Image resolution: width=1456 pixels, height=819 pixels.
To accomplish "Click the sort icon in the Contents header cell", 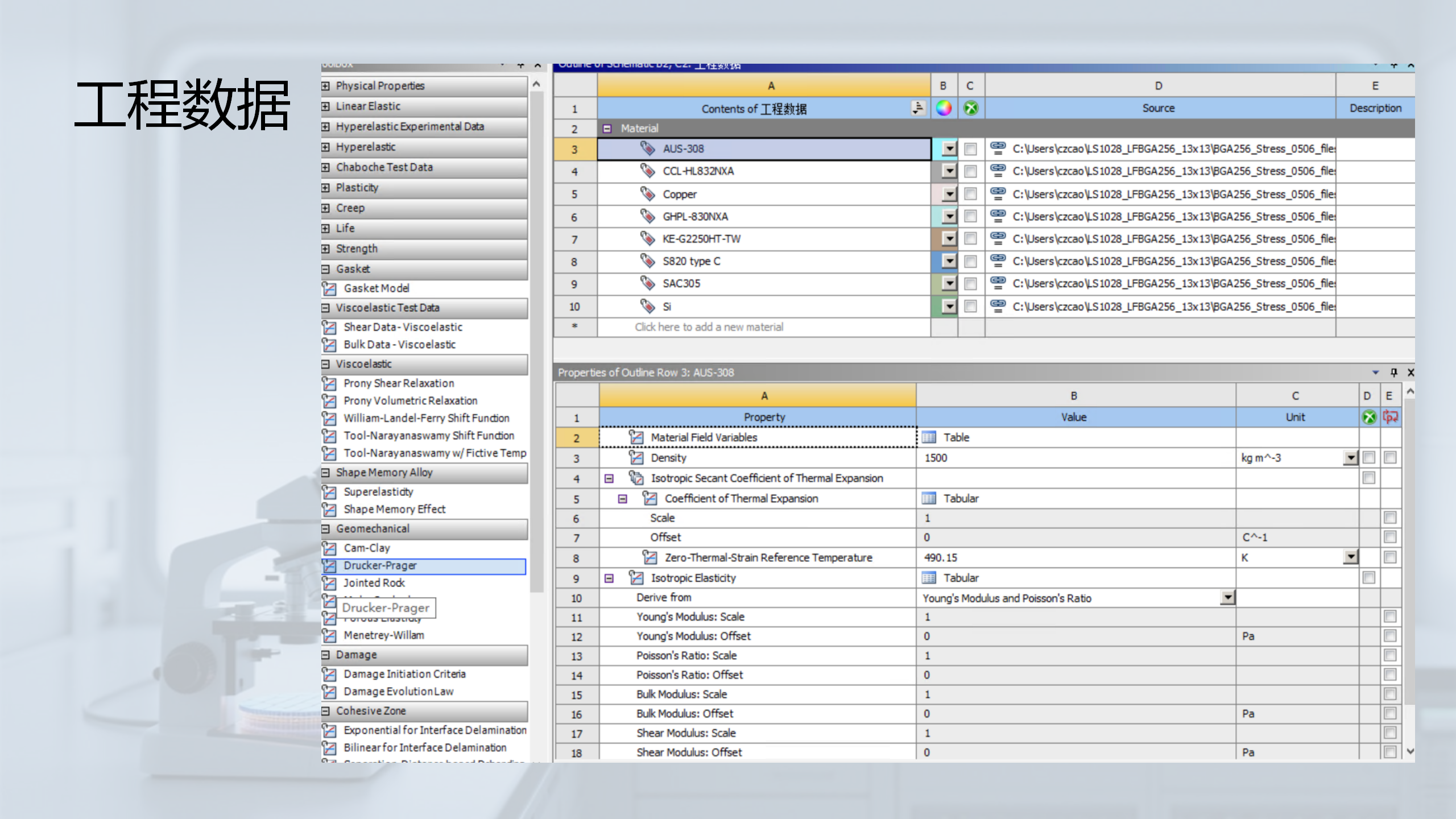I will pyautogui.click(x=918, y=108).
